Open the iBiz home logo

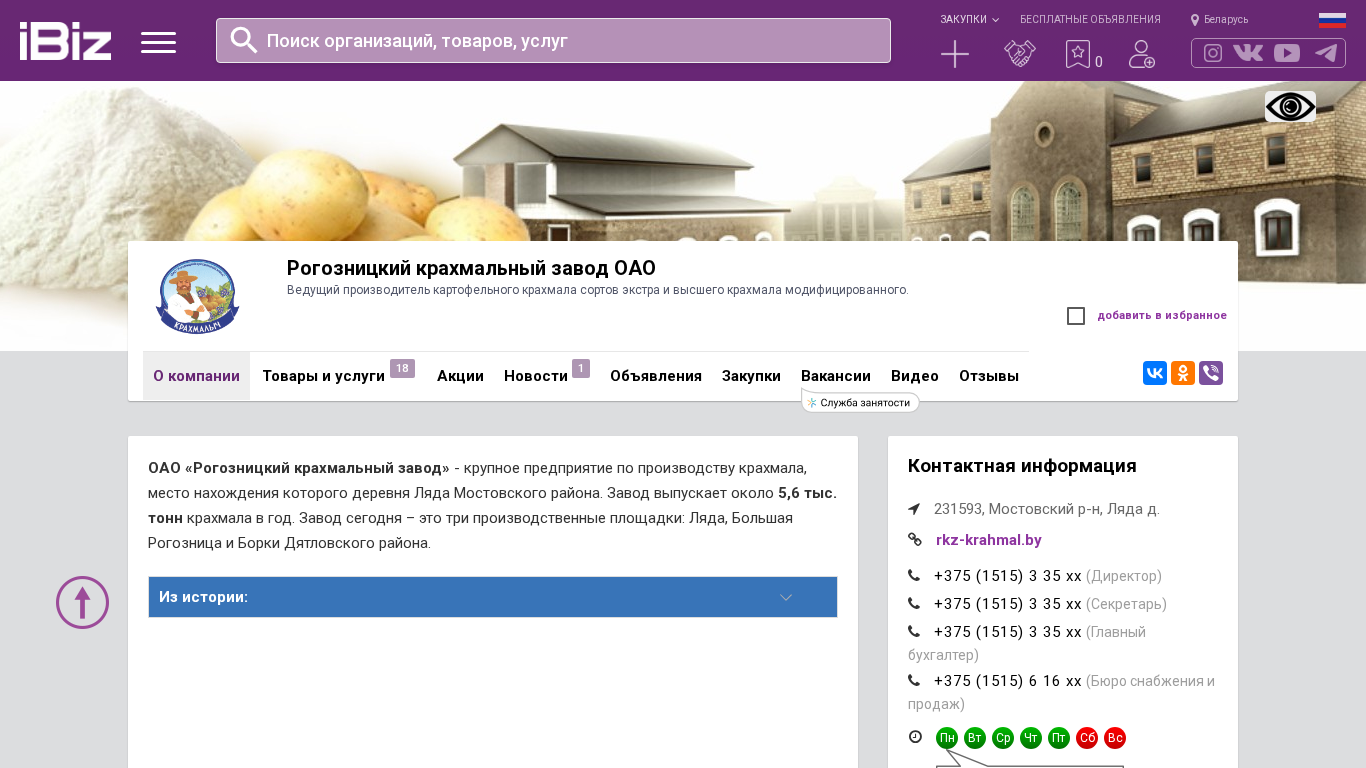pos(65,41)
